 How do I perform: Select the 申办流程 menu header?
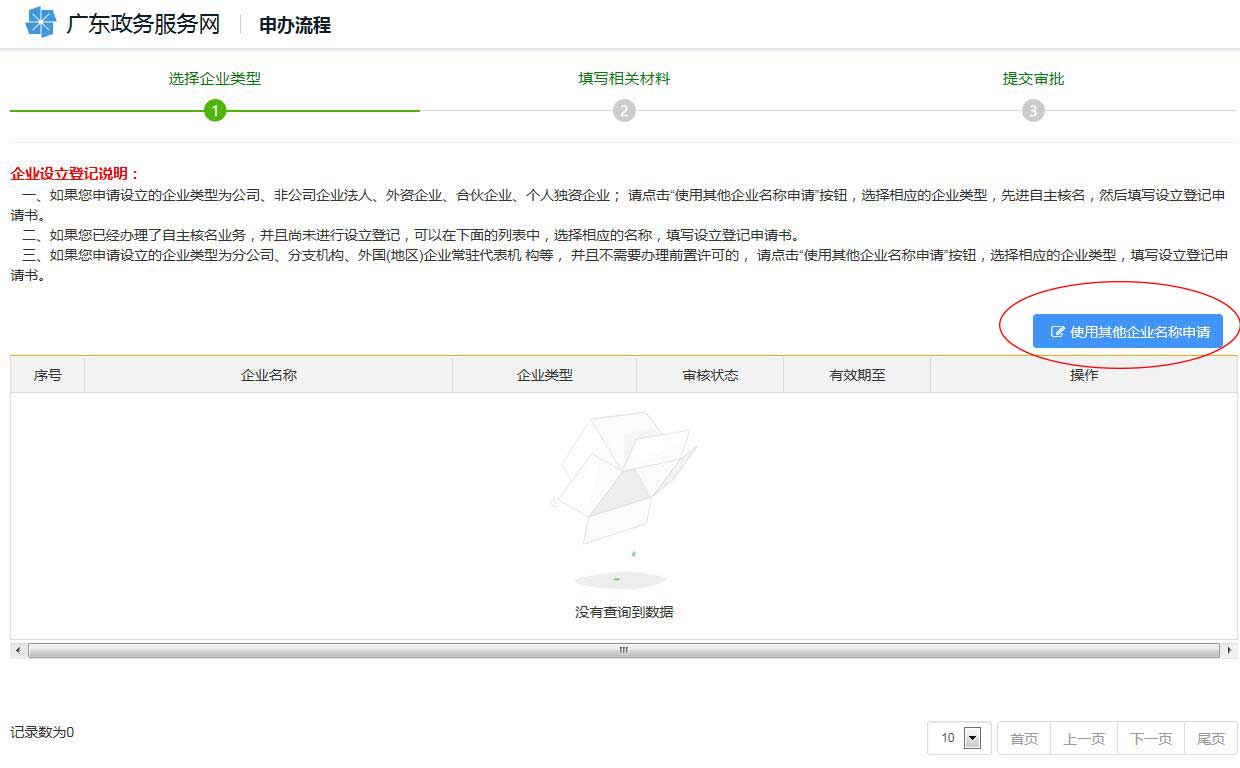tap(293, 24)
